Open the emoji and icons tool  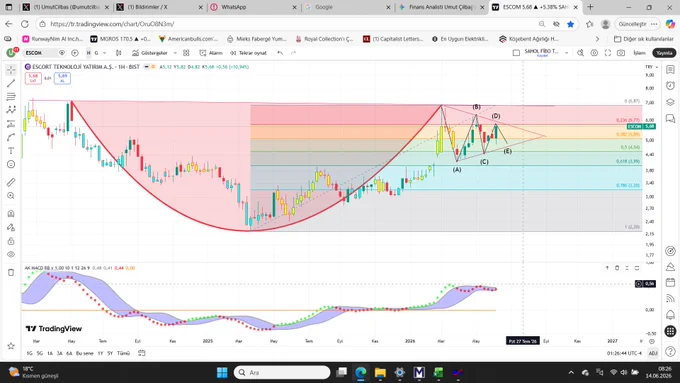pyautogui.click(x=11, y=164)
